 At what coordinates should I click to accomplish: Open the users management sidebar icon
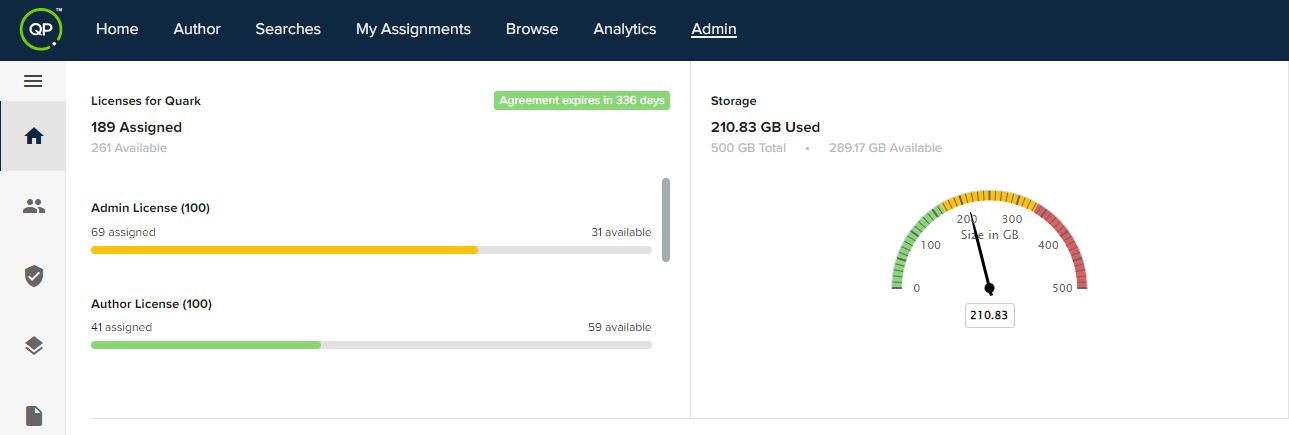tap(34, 206)
